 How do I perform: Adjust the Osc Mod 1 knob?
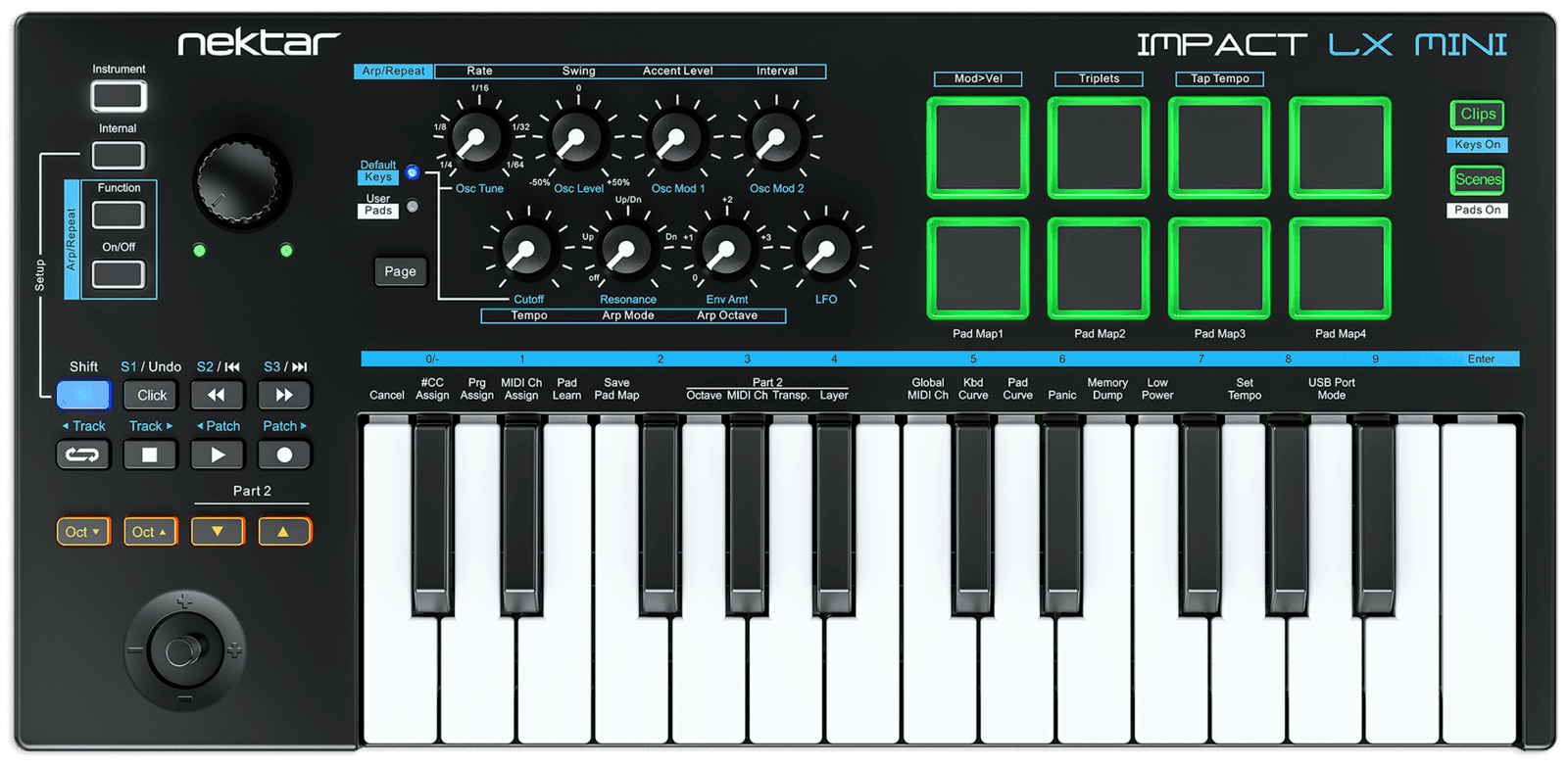(x=674, y=139)
